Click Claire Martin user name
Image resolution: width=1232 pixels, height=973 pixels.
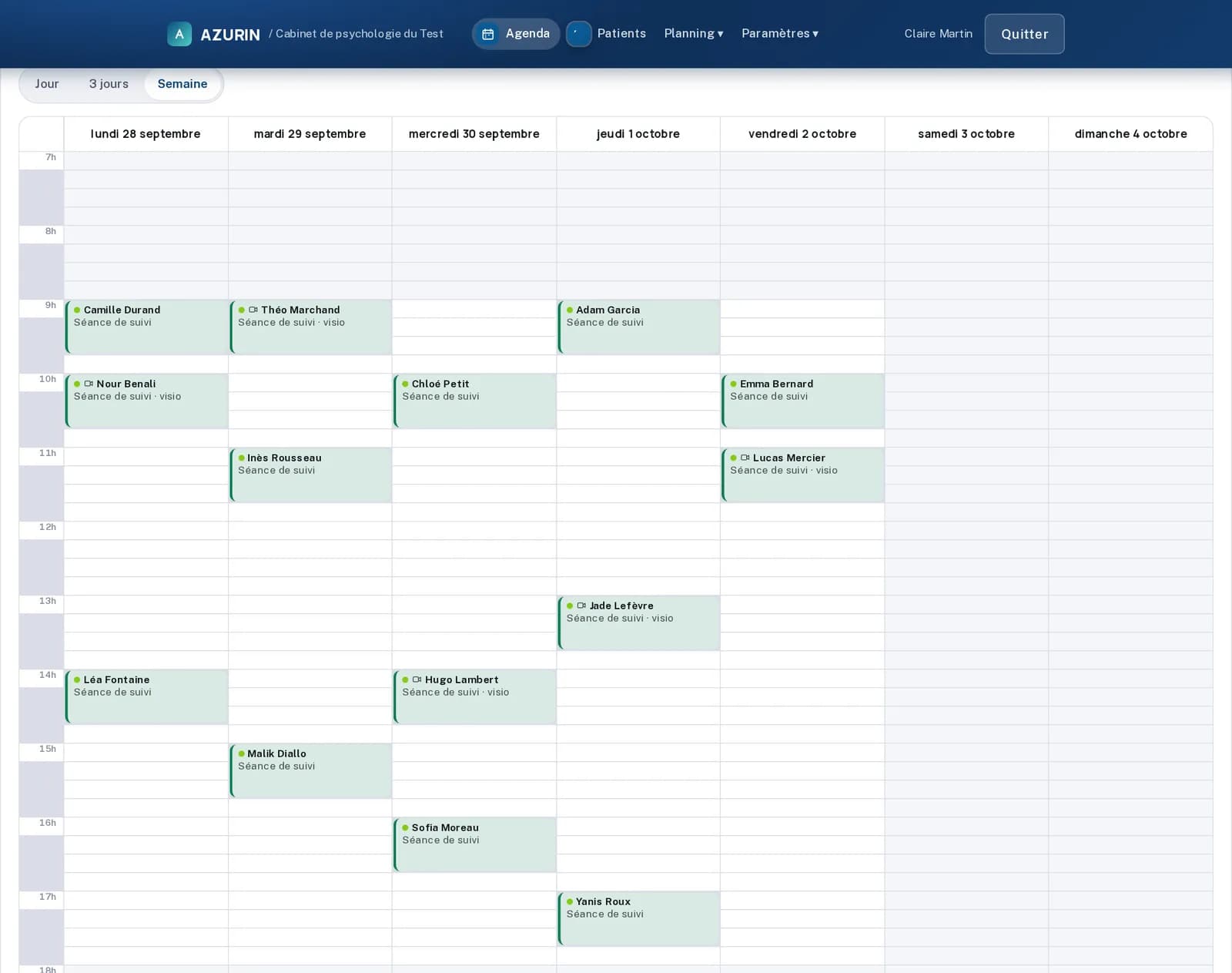click(938, 34)
